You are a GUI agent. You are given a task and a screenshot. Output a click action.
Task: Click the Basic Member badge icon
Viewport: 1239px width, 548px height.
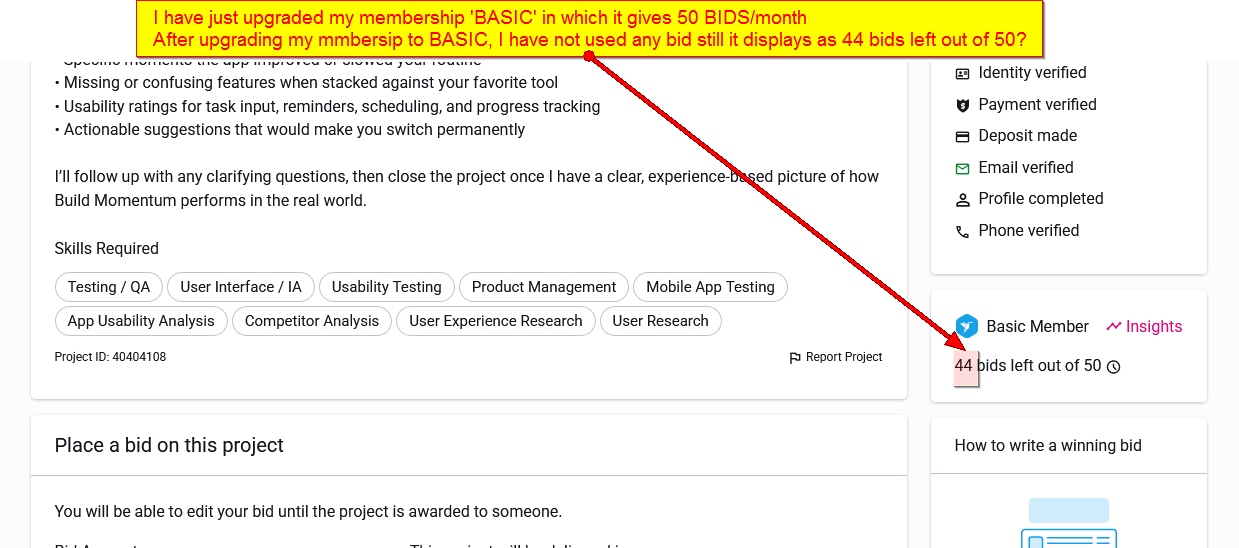[x=966, y=326]
